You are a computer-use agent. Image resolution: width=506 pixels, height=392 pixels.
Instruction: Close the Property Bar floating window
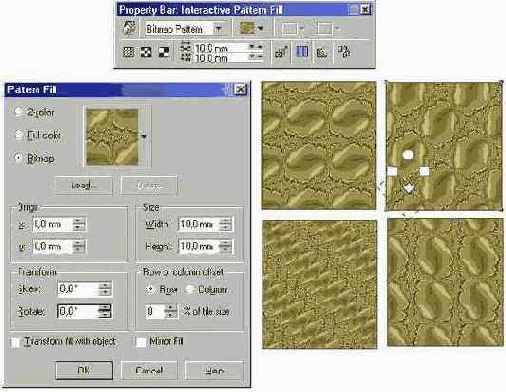366,10
